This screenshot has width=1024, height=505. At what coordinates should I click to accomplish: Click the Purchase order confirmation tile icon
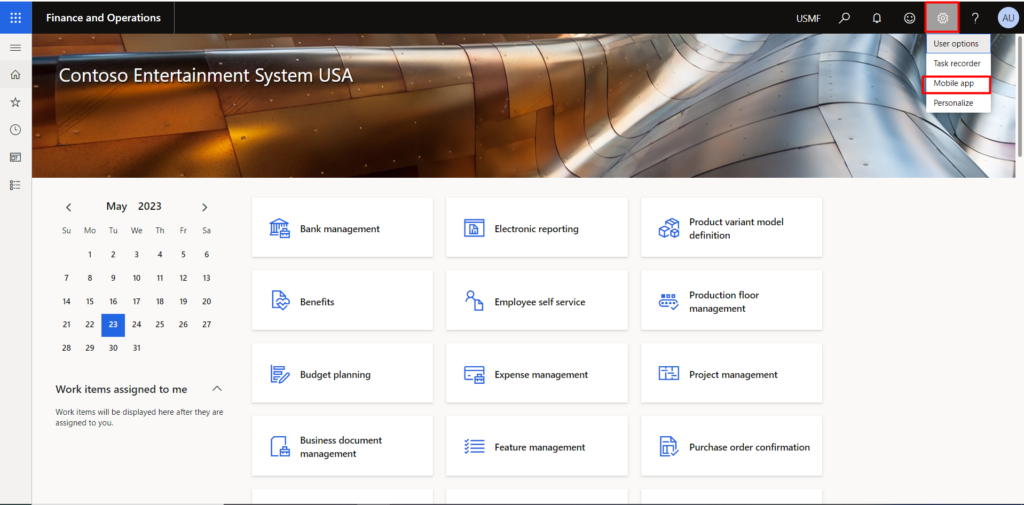click(669, 447)
